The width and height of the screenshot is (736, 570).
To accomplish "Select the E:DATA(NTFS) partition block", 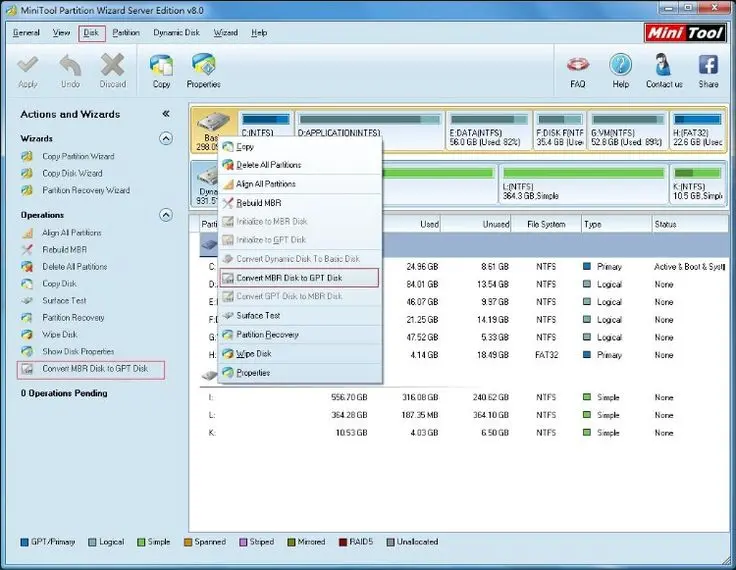I will coord(488,130).
